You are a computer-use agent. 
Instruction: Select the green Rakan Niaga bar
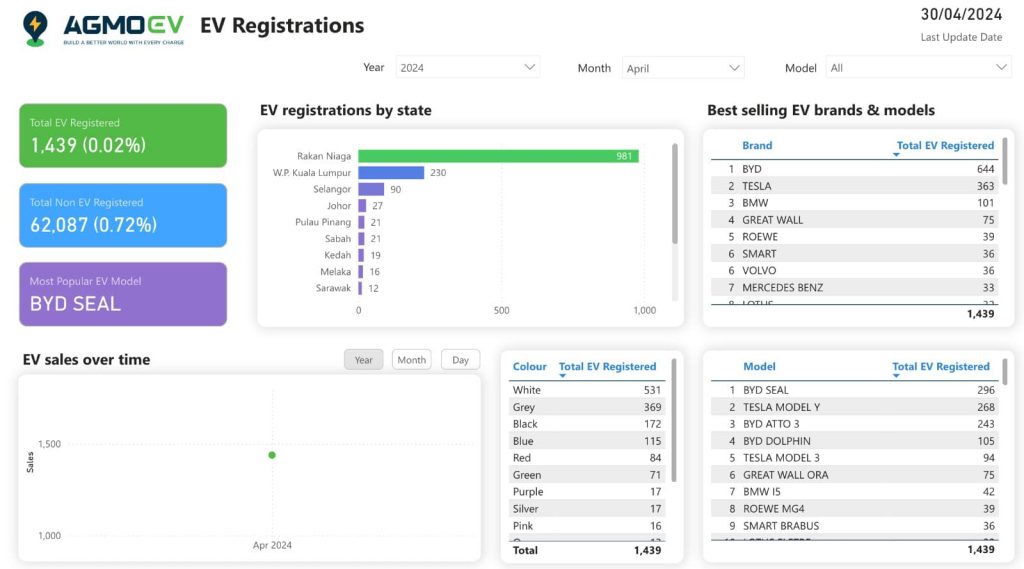point(498,156)
